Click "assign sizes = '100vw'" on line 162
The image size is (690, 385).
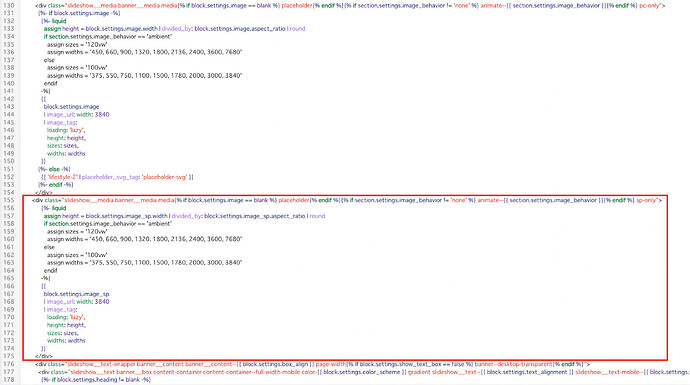coord(77,255)
